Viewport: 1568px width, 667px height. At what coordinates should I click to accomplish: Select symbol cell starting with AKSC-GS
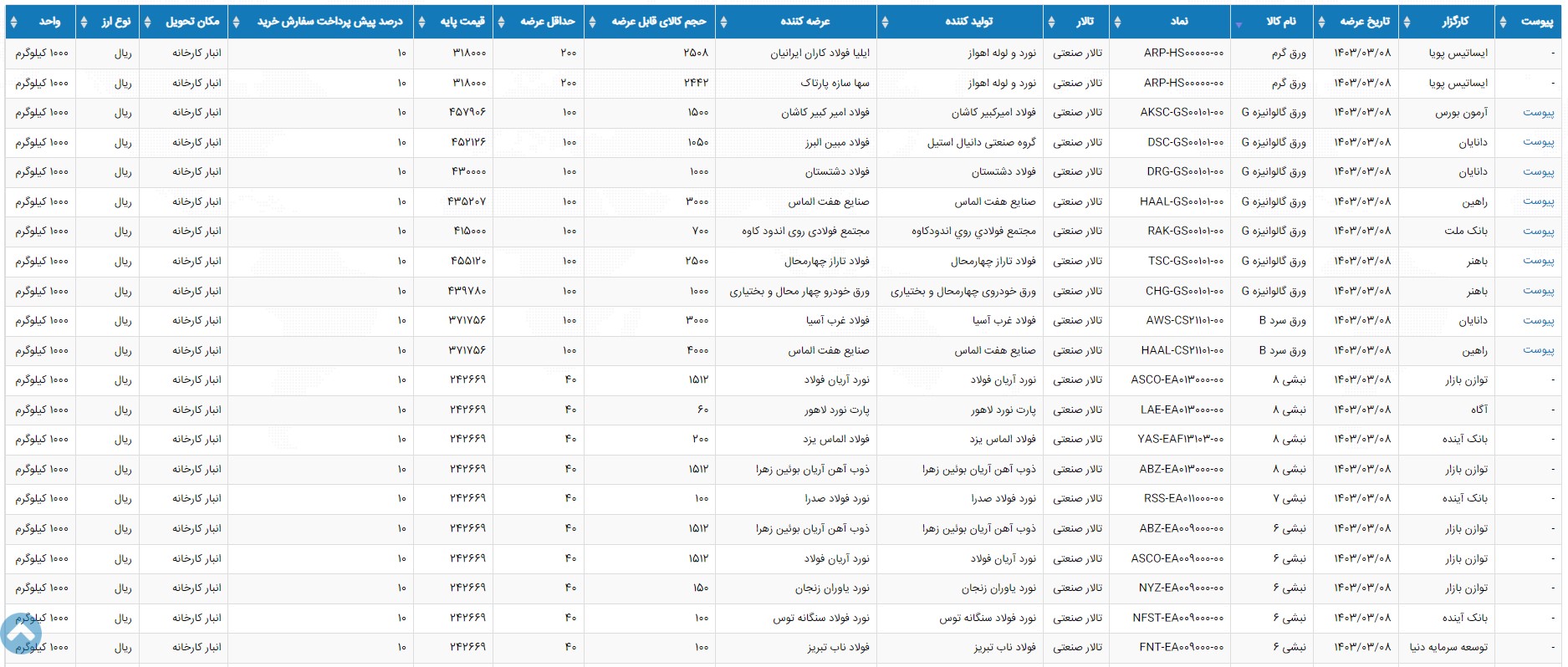coord(1170,112)
